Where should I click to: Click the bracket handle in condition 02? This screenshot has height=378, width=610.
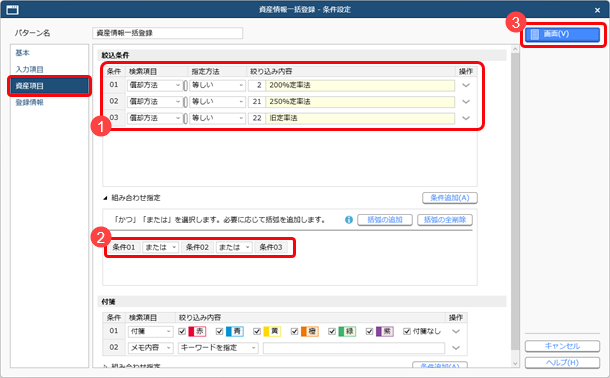click(186, 102)
